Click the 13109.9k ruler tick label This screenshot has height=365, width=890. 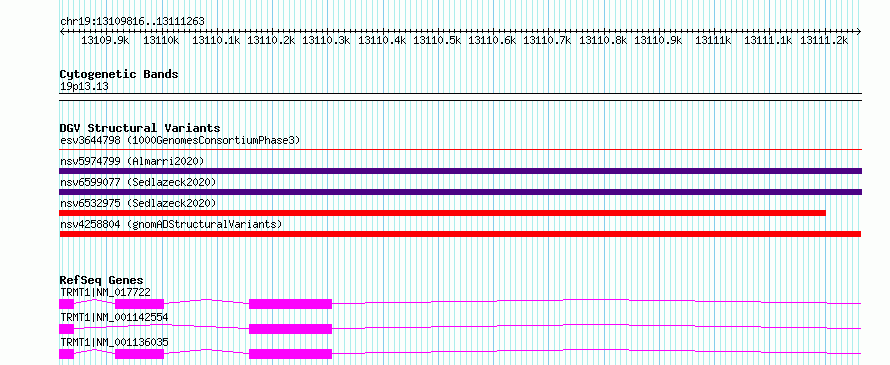105,40
